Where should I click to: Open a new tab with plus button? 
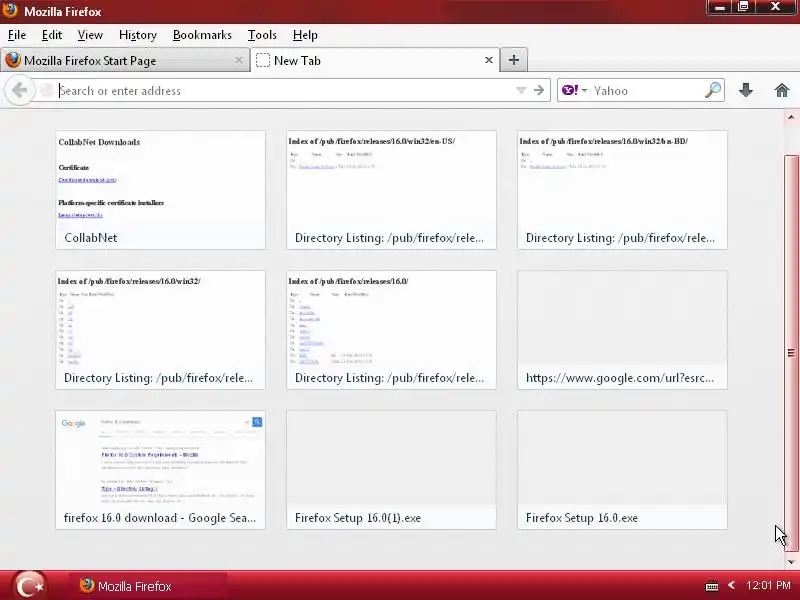(x=514, y=60)
